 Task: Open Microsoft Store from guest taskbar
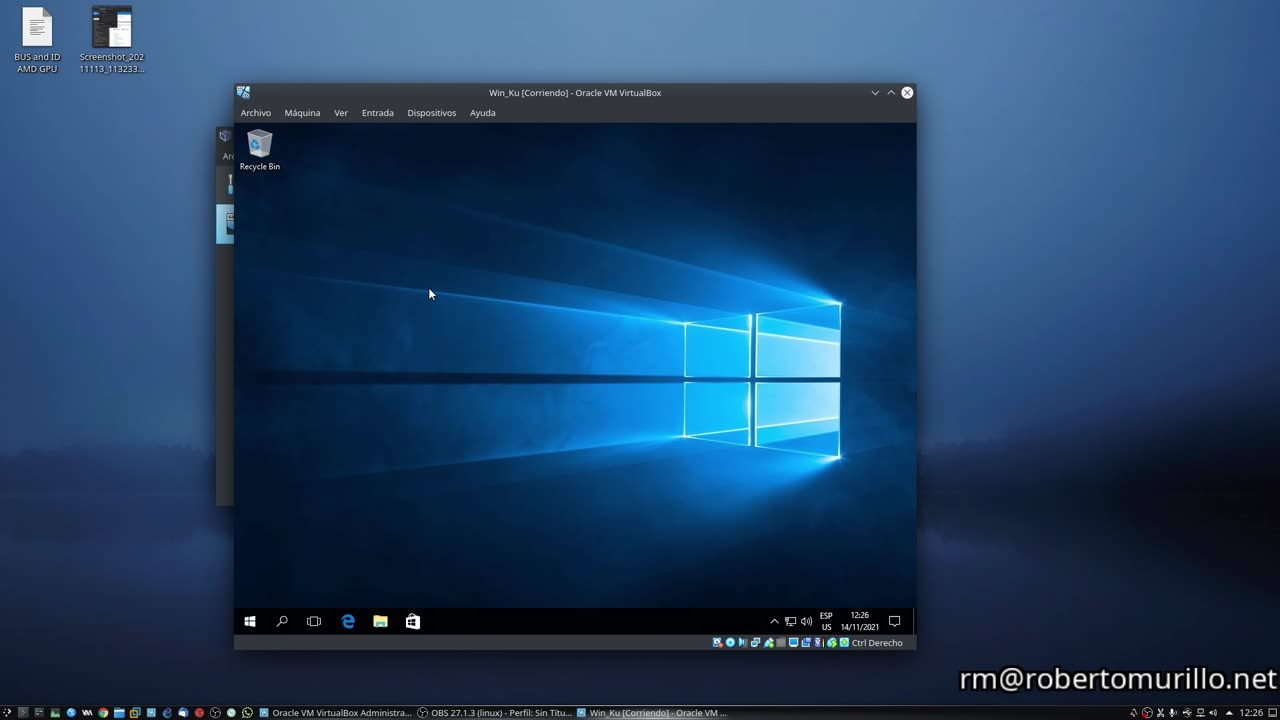(x=412, y=621)
